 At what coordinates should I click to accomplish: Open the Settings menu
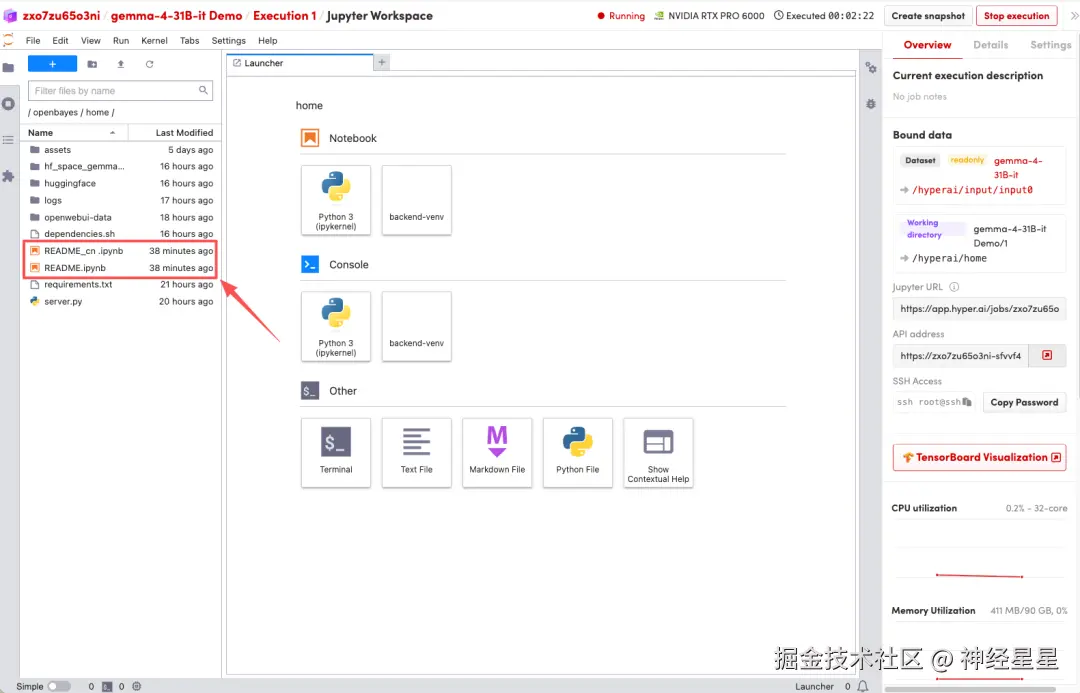229,41
